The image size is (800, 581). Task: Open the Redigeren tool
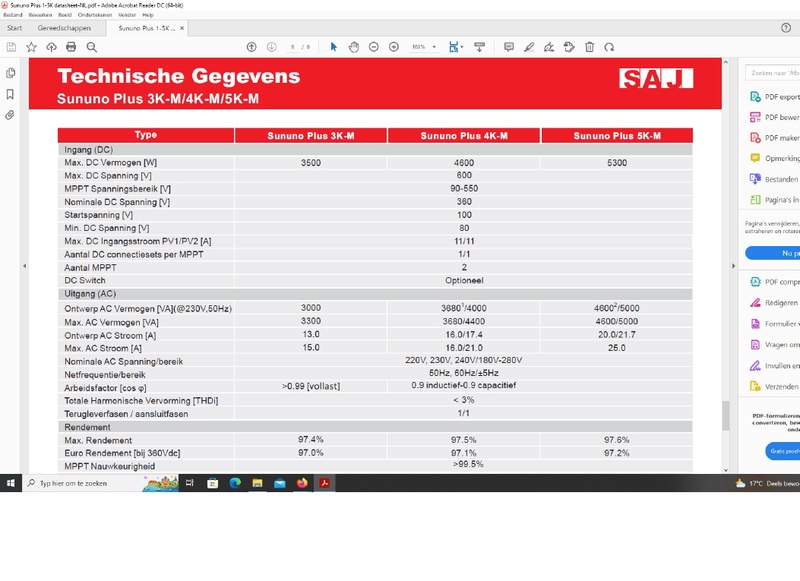[x=773, y=303]
